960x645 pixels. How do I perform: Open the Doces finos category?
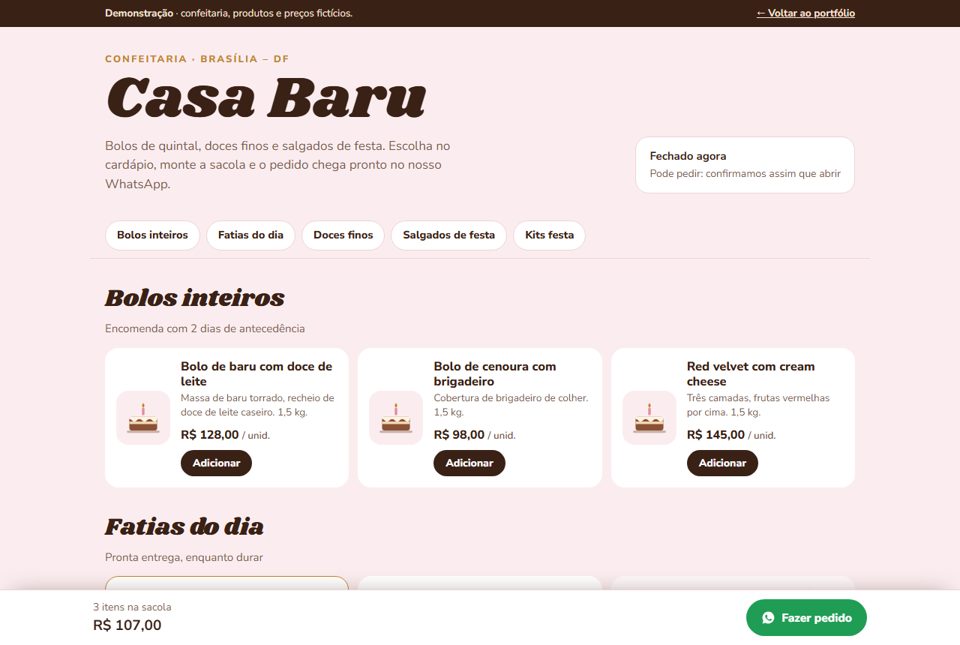pyautogui.click(x=343, y=235)
